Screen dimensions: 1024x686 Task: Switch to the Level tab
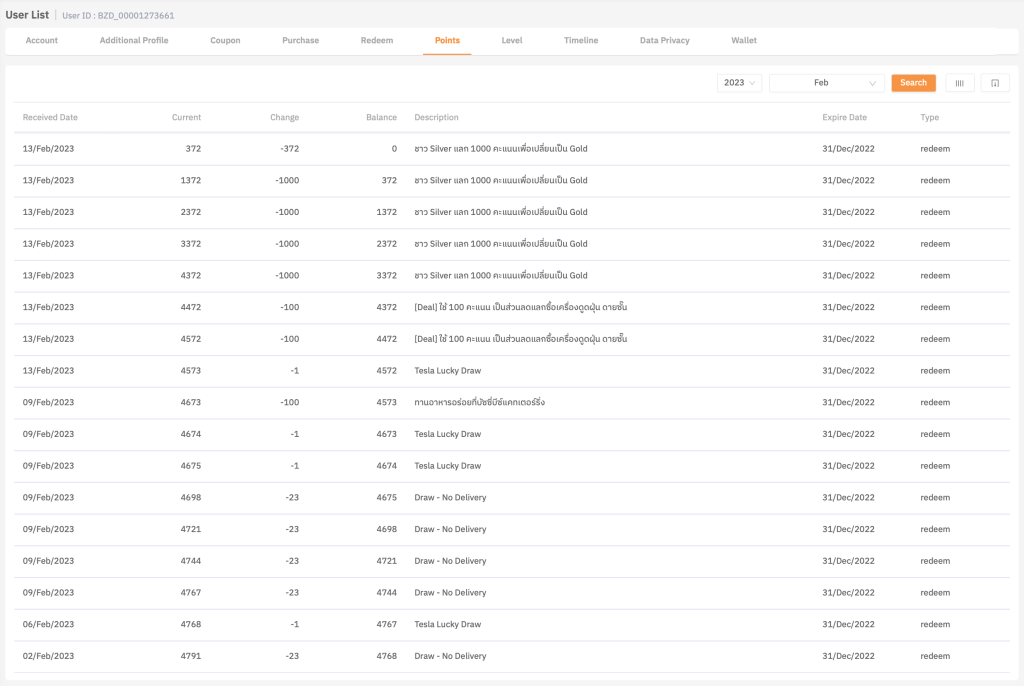point(512,41)
